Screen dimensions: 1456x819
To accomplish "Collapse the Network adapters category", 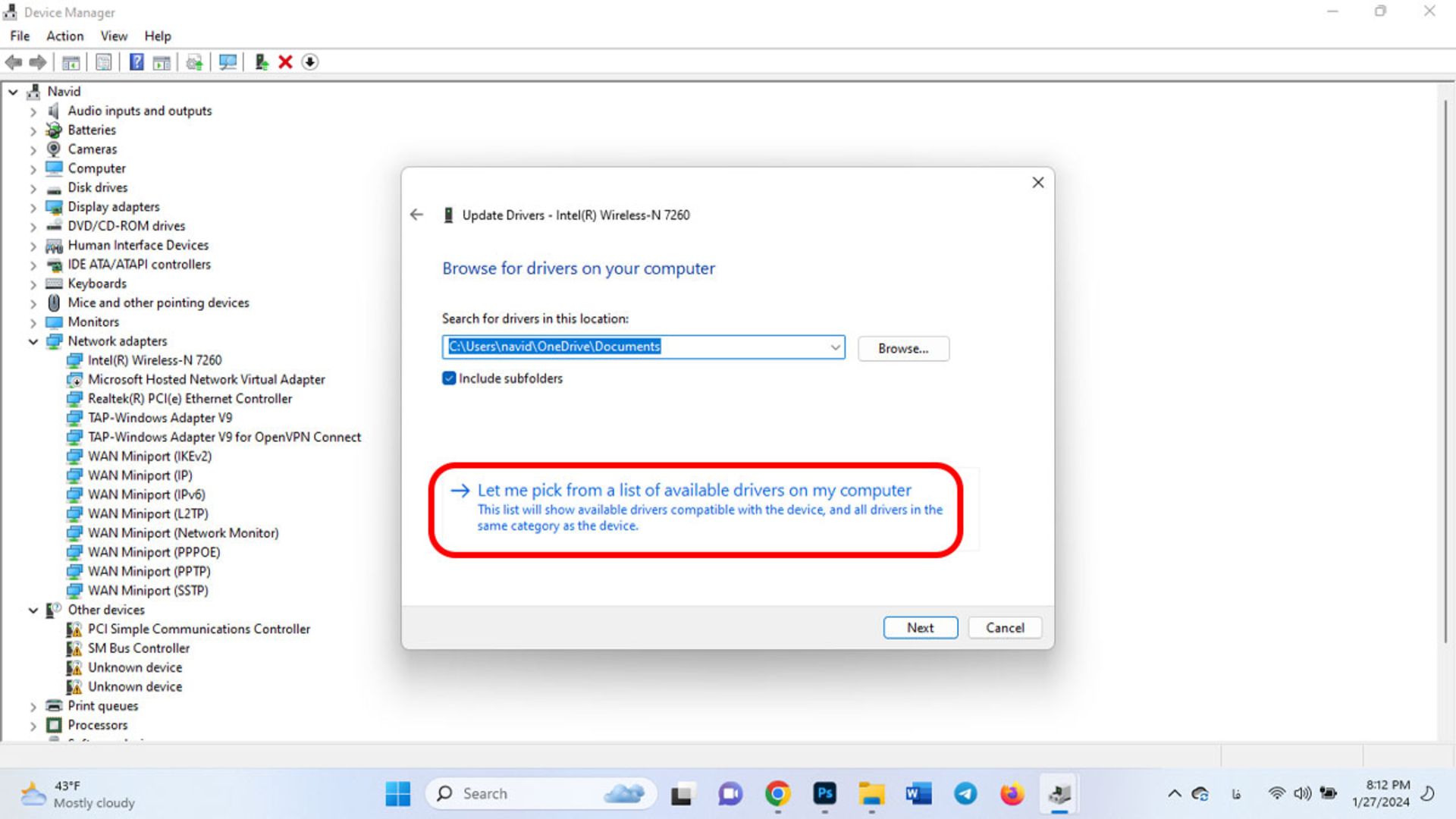I will click(33, 341).
